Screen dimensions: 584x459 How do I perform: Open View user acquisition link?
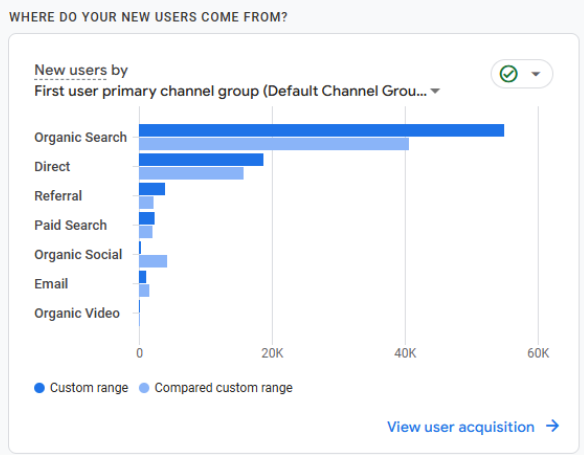point(461,427)
